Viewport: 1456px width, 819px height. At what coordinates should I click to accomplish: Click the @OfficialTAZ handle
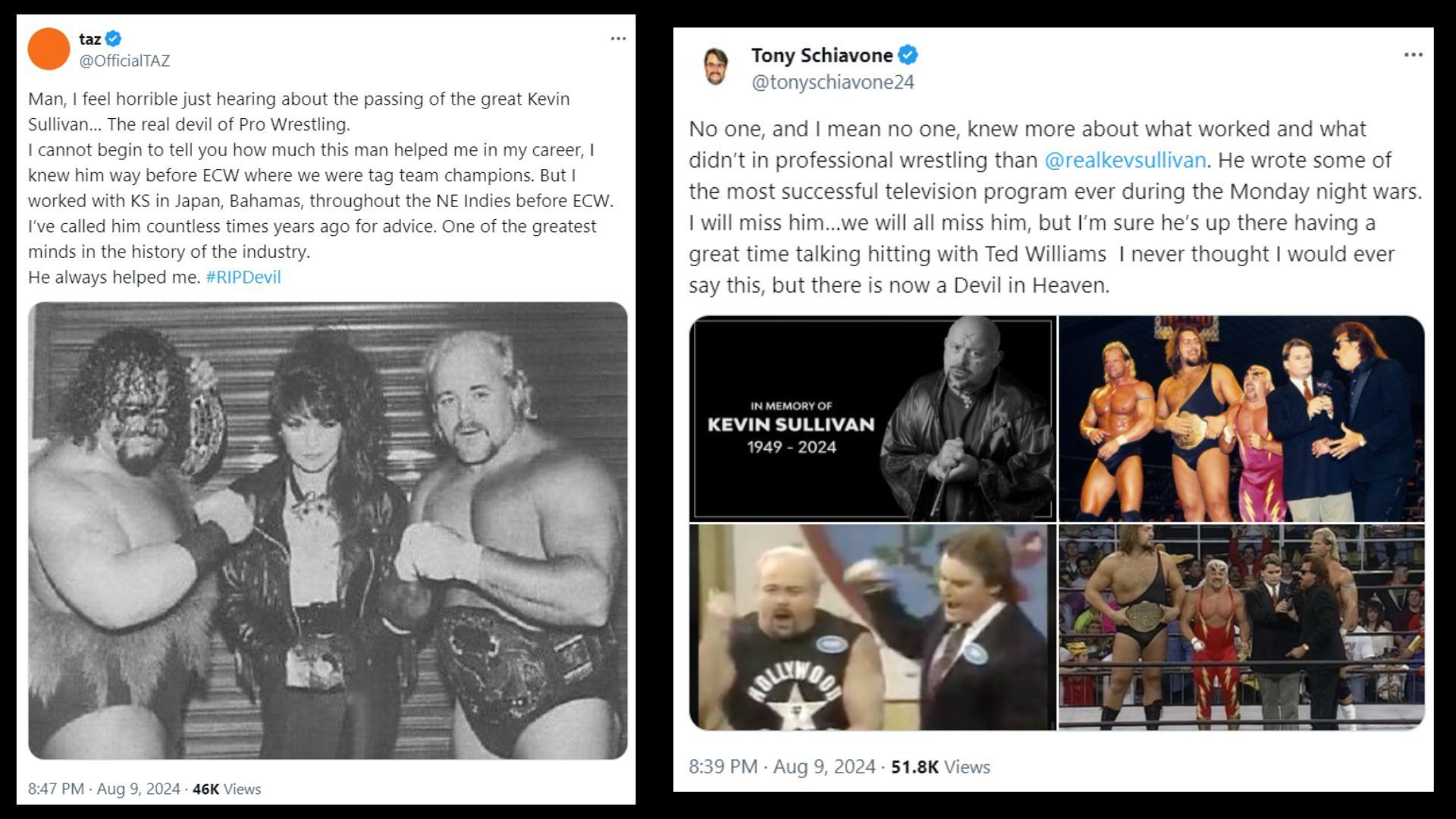124,61
